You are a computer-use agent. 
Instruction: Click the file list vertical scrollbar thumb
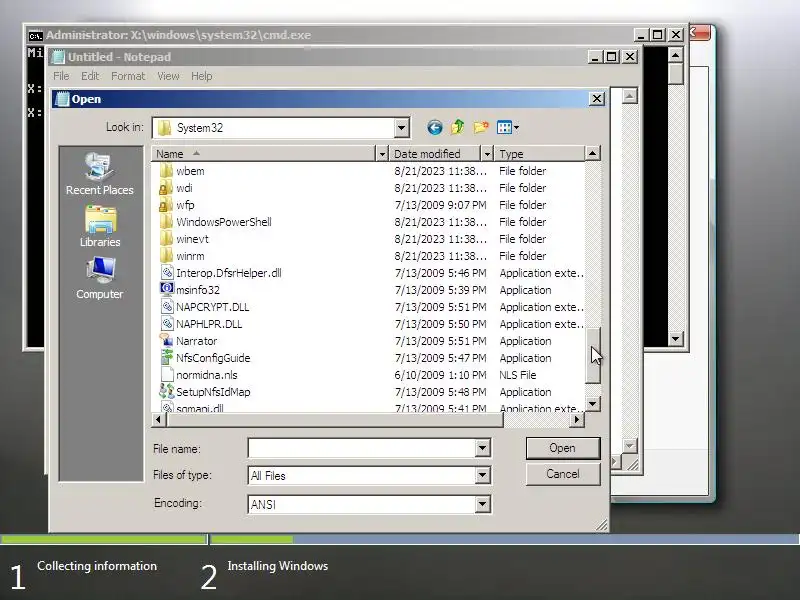coord(592,355)
